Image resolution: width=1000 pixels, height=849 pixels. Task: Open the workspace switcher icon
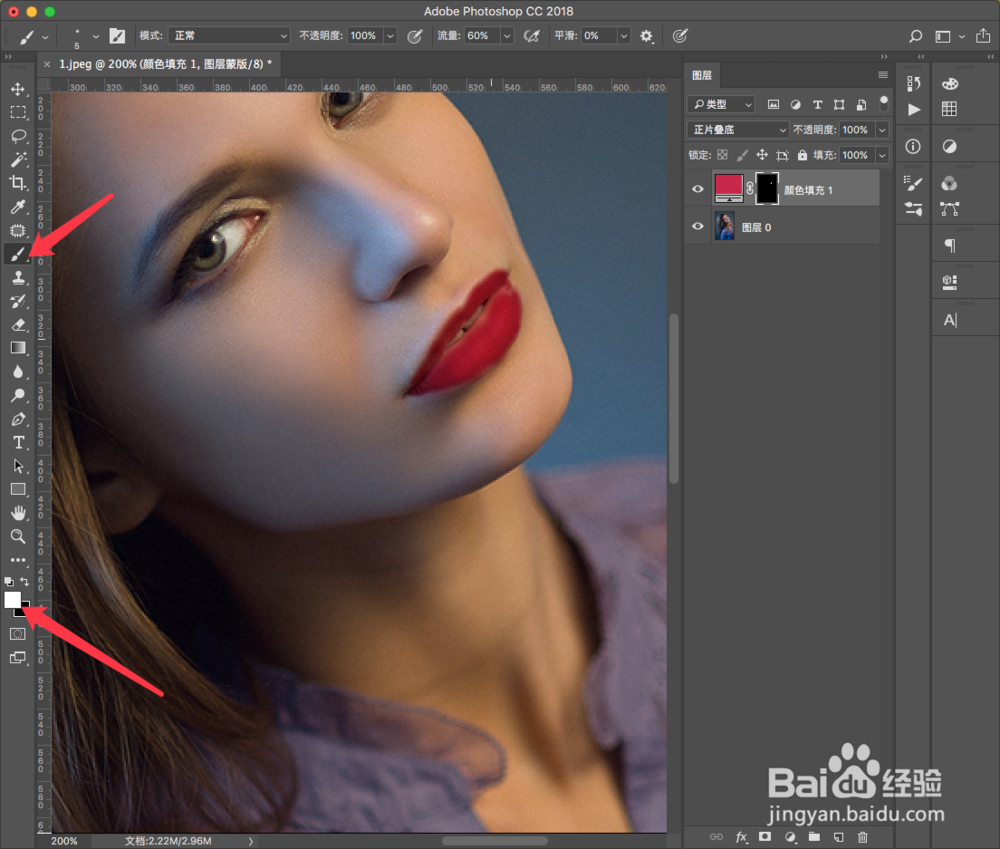coord(943,36)
